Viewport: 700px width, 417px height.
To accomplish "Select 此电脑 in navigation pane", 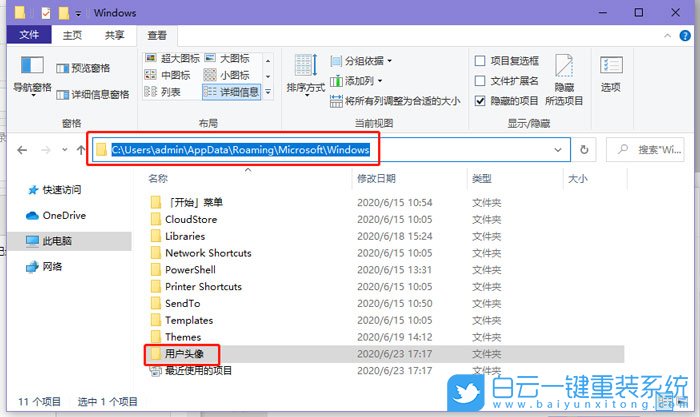I will (x=70, y=241).
